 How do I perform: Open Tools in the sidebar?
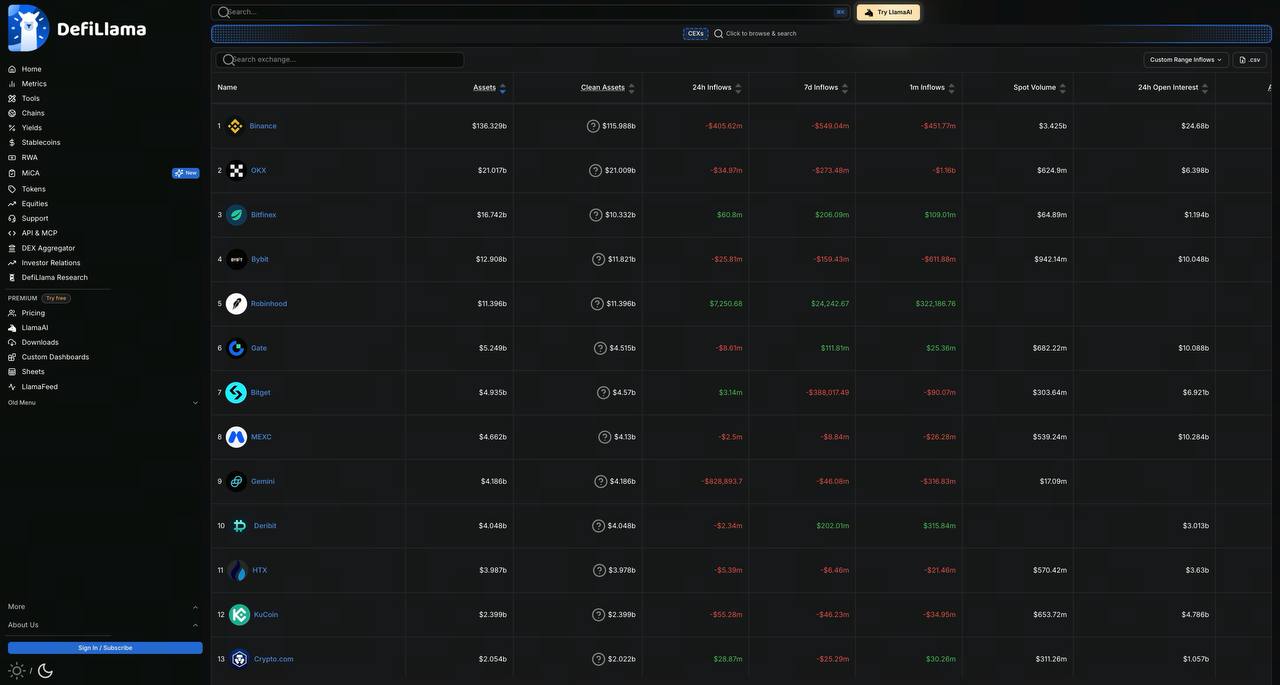click(x=31, y=98)
